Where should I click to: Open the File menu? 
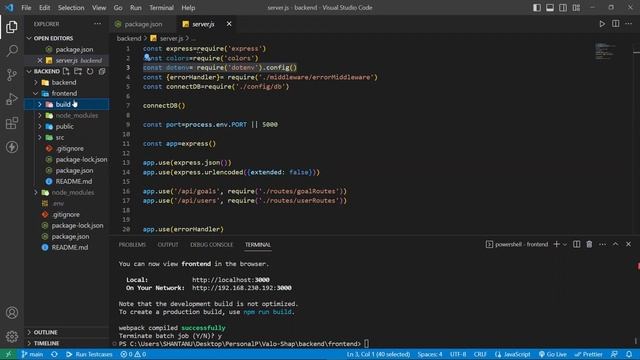click(x=26, y=8)
